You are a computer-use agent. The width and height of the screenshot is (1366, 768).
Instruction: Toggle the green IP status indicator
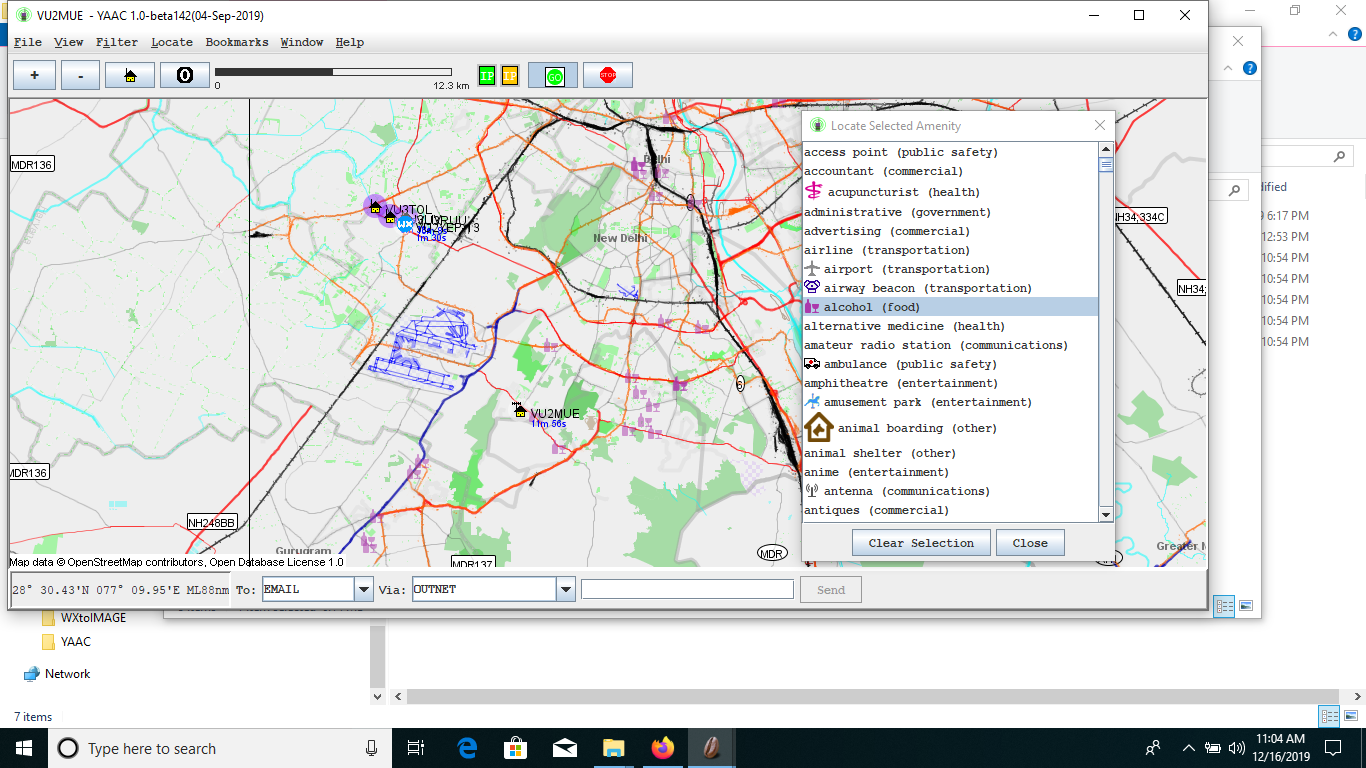[487, 76]
